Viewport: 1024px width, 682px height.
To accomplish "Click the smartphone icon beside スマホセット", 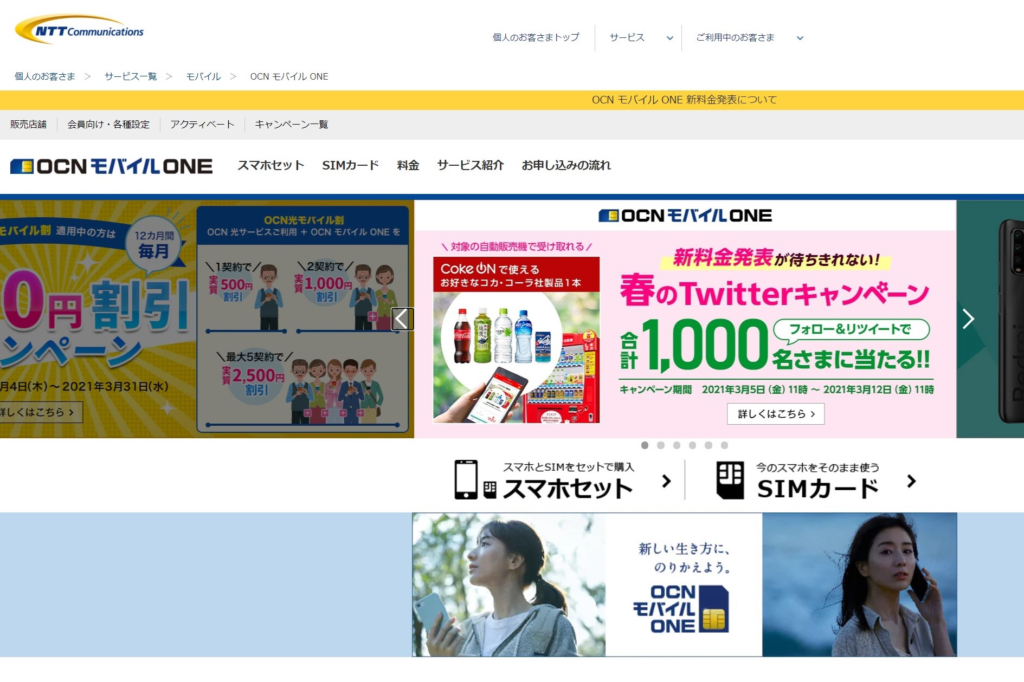I will tap(466, 479).
